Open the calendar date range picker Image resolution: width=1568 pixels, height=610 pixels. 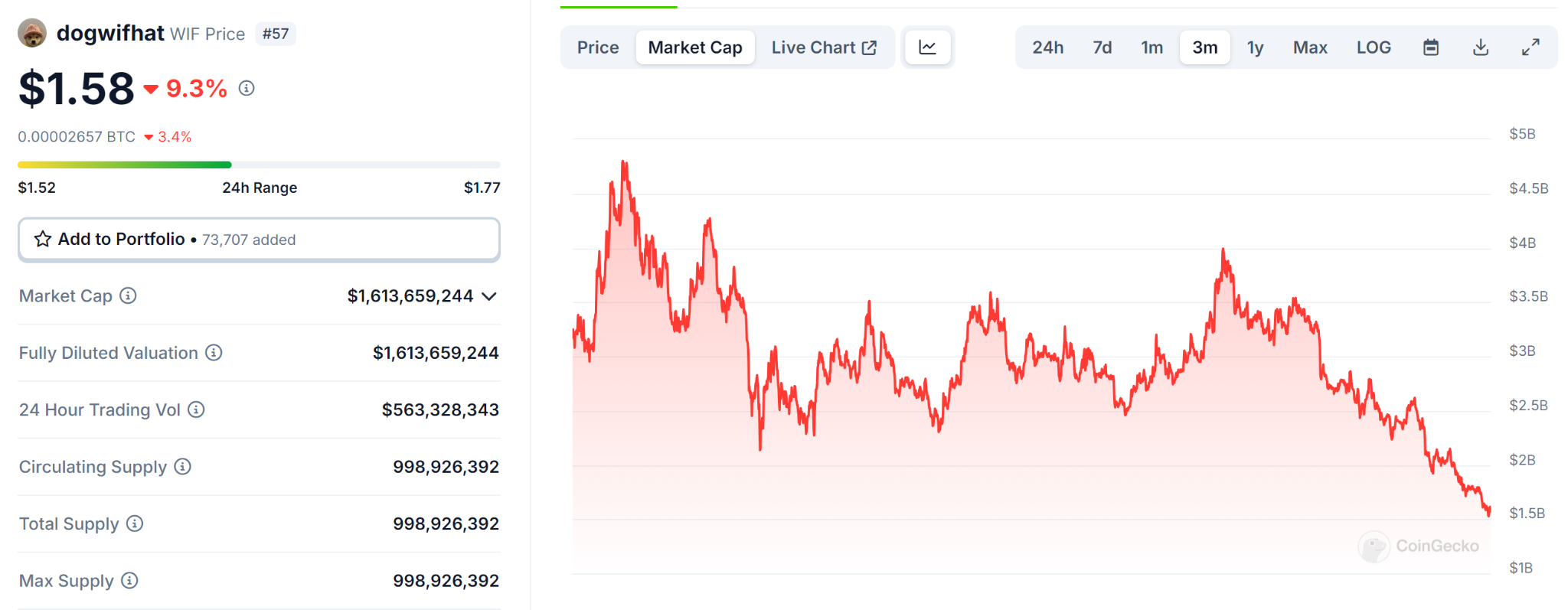click(1430, 47)
